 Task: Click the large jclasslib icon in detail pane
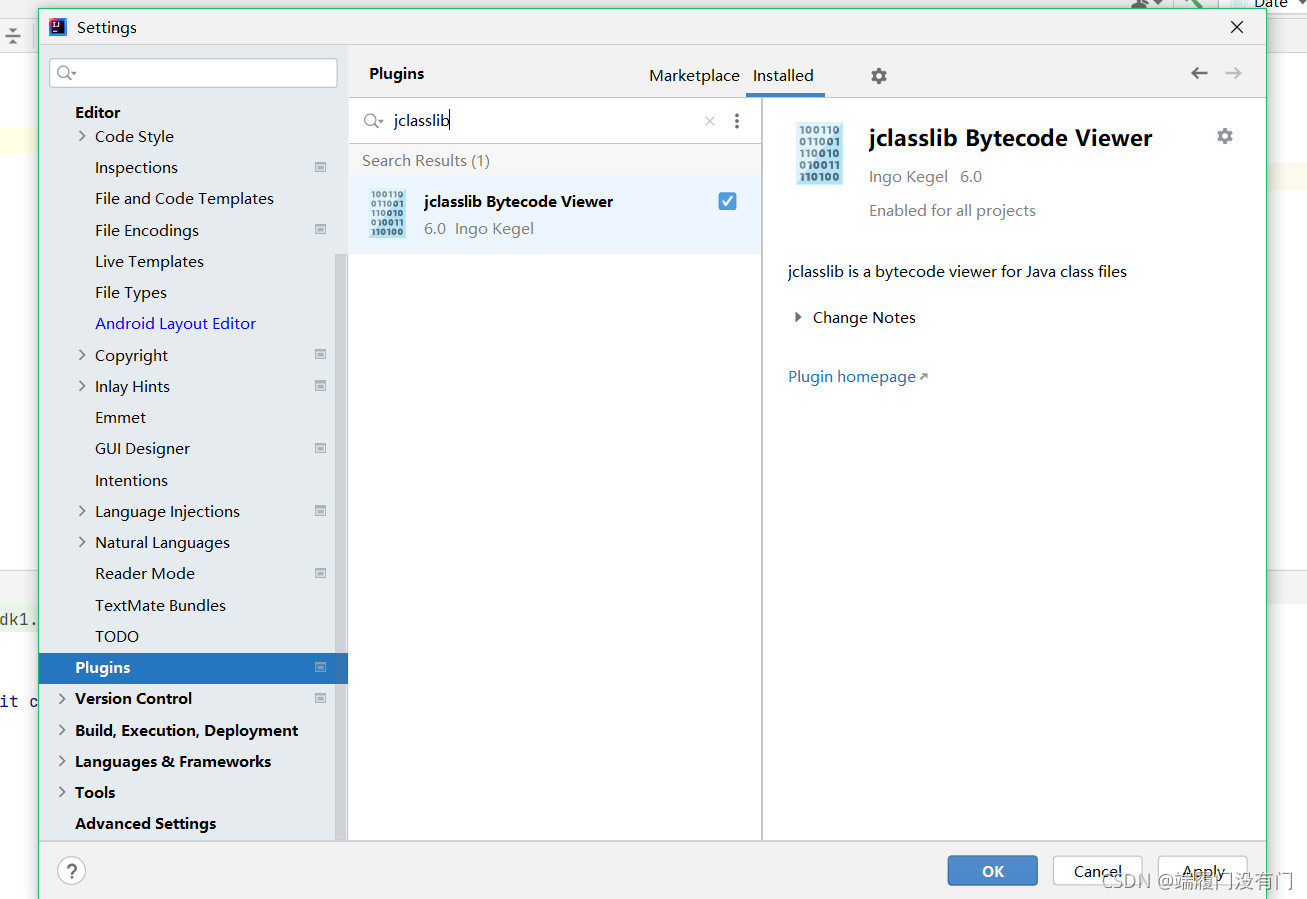[x=820, y=154]
